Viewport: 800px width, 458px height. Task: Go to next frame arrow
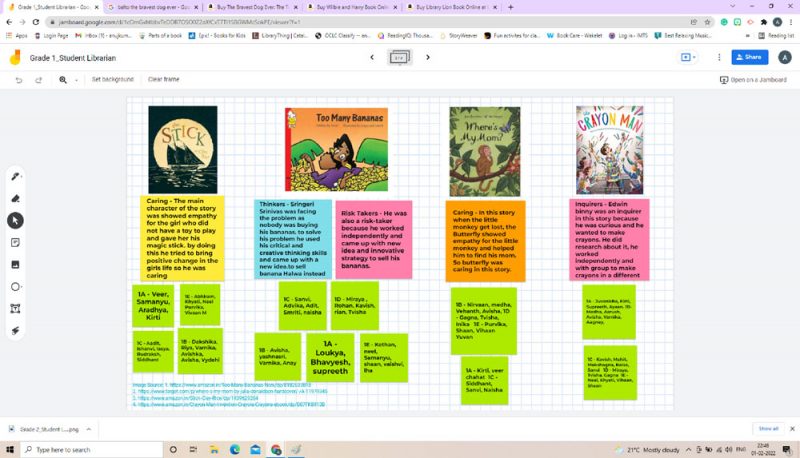tap(428, 57)
